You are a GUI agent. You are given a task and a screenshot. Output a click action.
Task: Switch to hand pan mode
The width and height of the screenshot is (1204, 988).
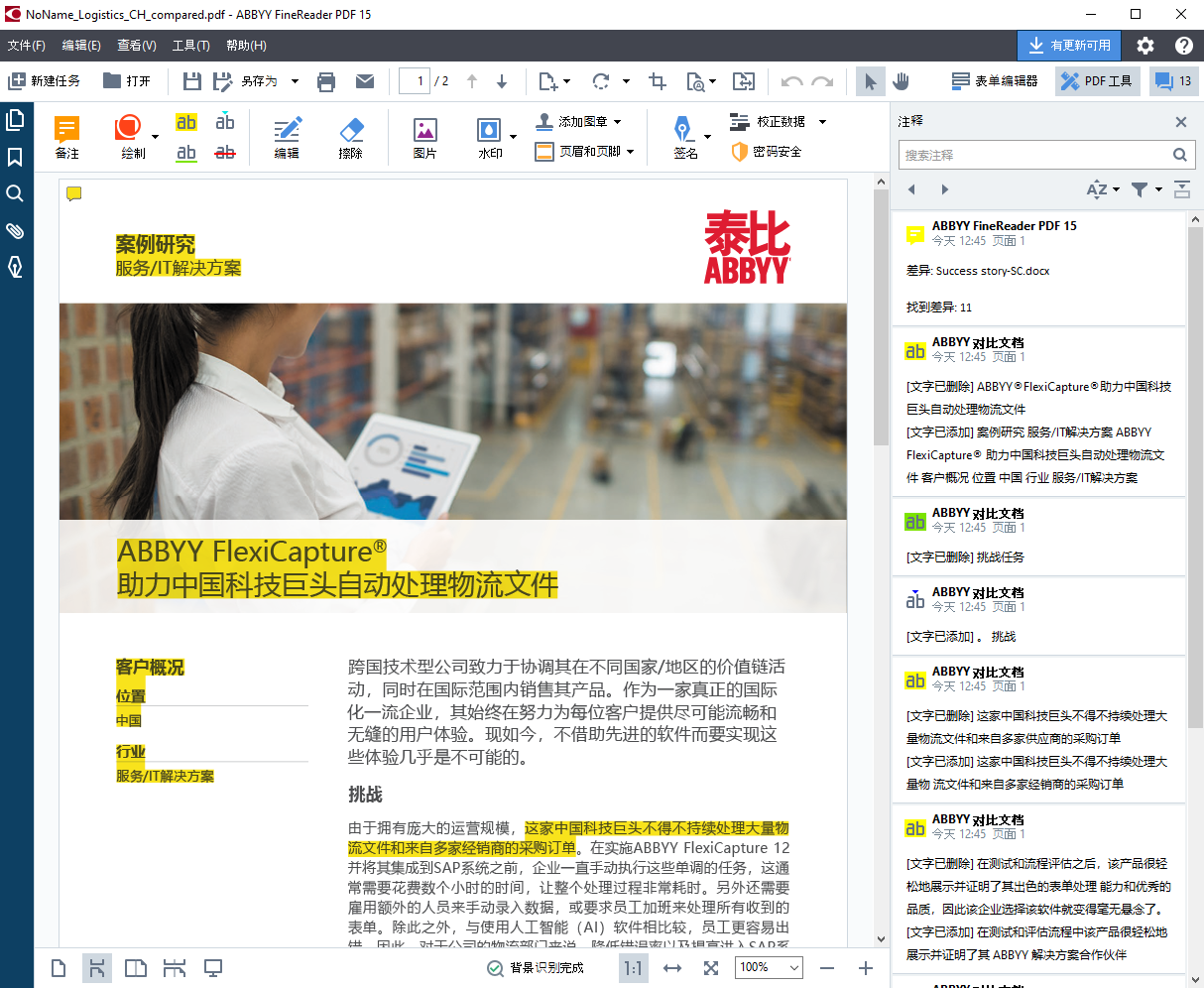902,81
